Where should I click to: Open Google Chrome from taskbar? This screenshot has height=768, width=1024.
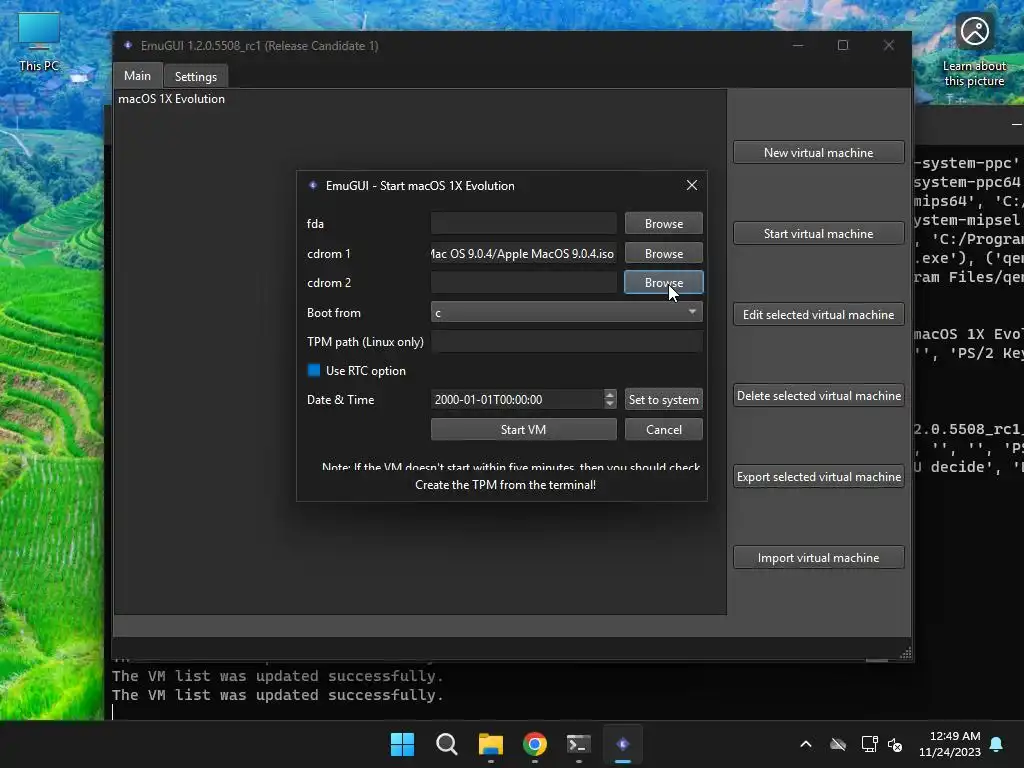(534, 744)
